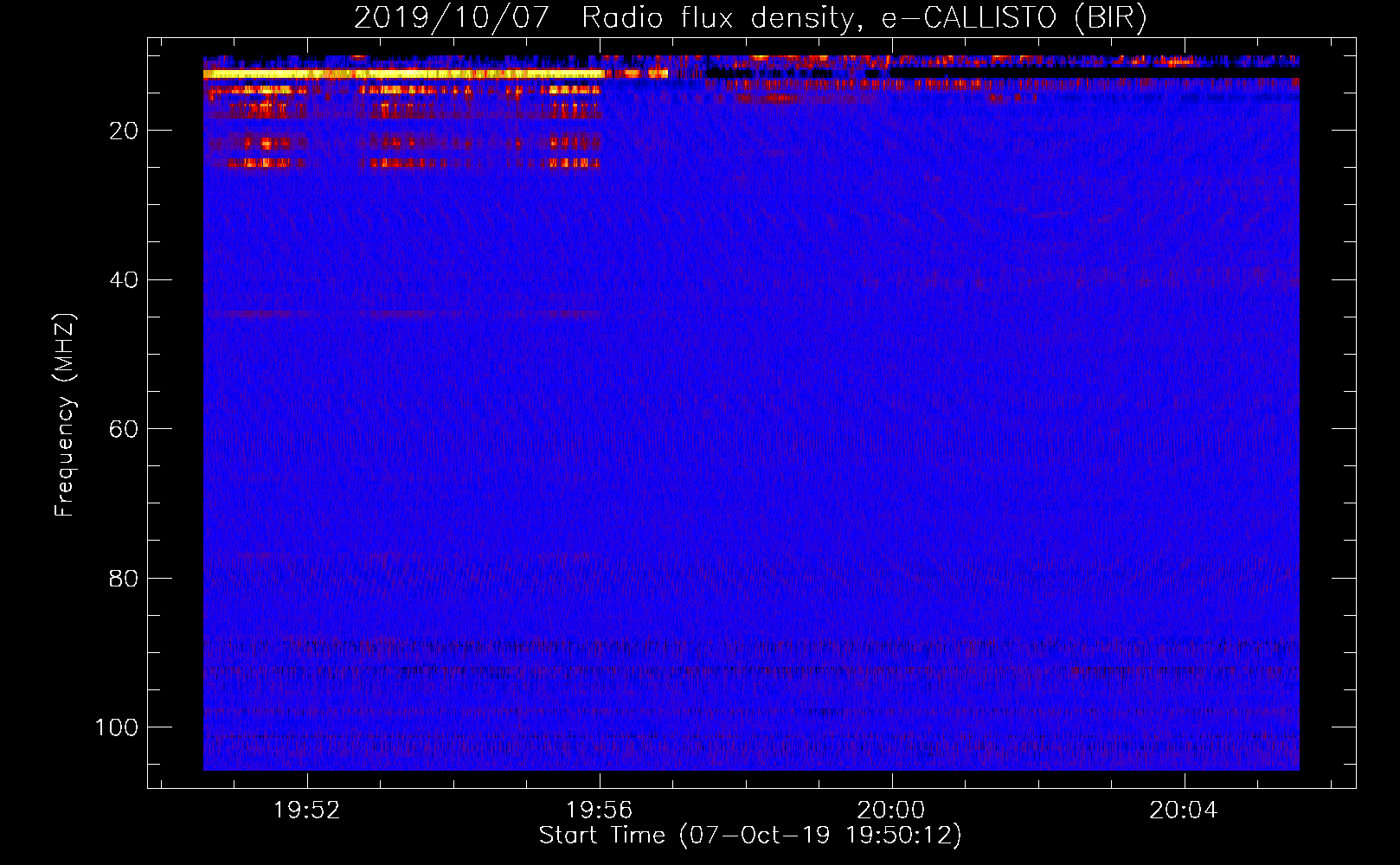Click the '19:52' time tick label
Viewport: 1400px width, 865px height.
[x=307, y=811]
